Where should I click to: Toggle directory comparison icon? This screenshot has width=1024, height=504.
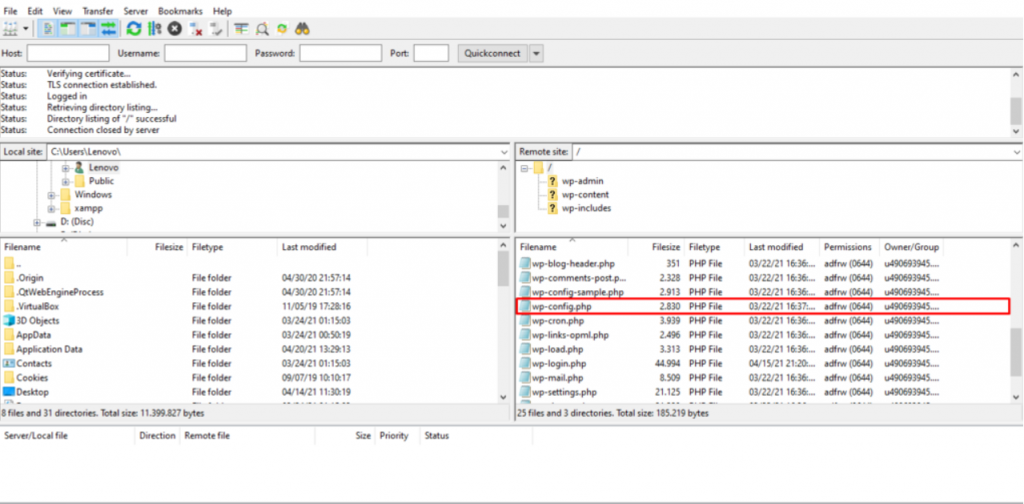pyautogui.click(x=261, y=29)
